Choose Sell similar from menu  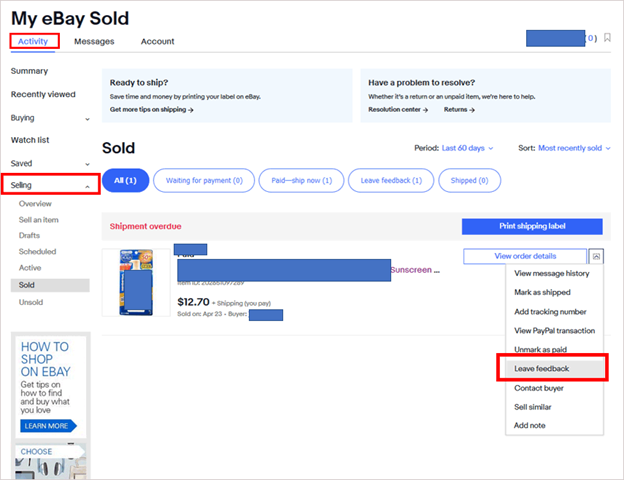pyautogui.click(x=532, y=407)
